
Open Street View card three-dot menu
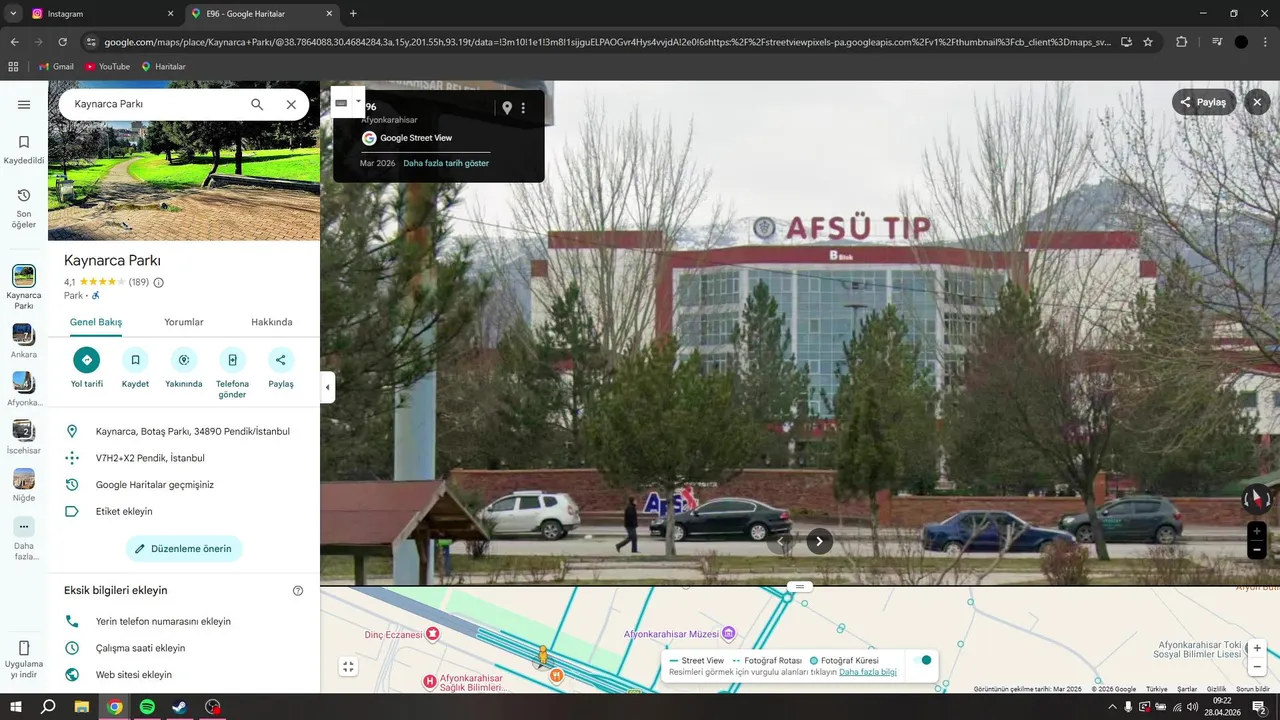pyautogui.click(x=523, y=108)
